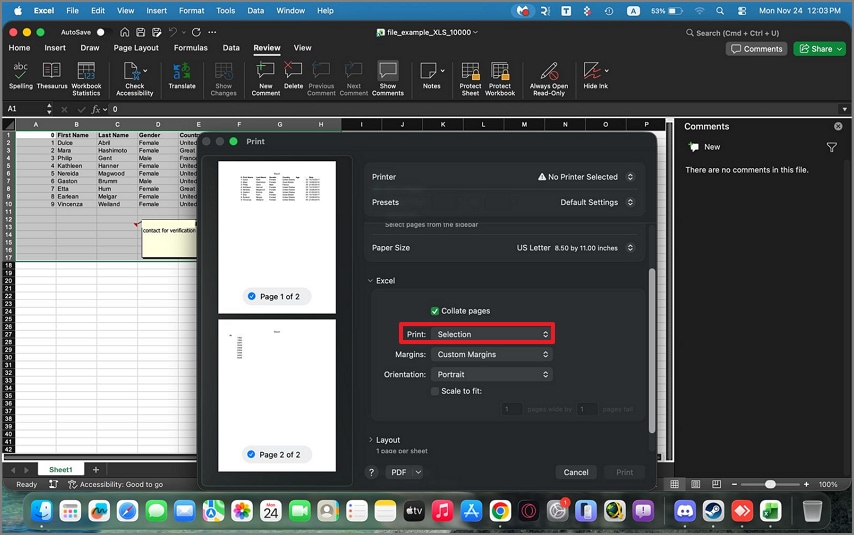Click the zoom in plus button
Image resolution: width=854 pixels, height=535 pixels.
point(806,484)
